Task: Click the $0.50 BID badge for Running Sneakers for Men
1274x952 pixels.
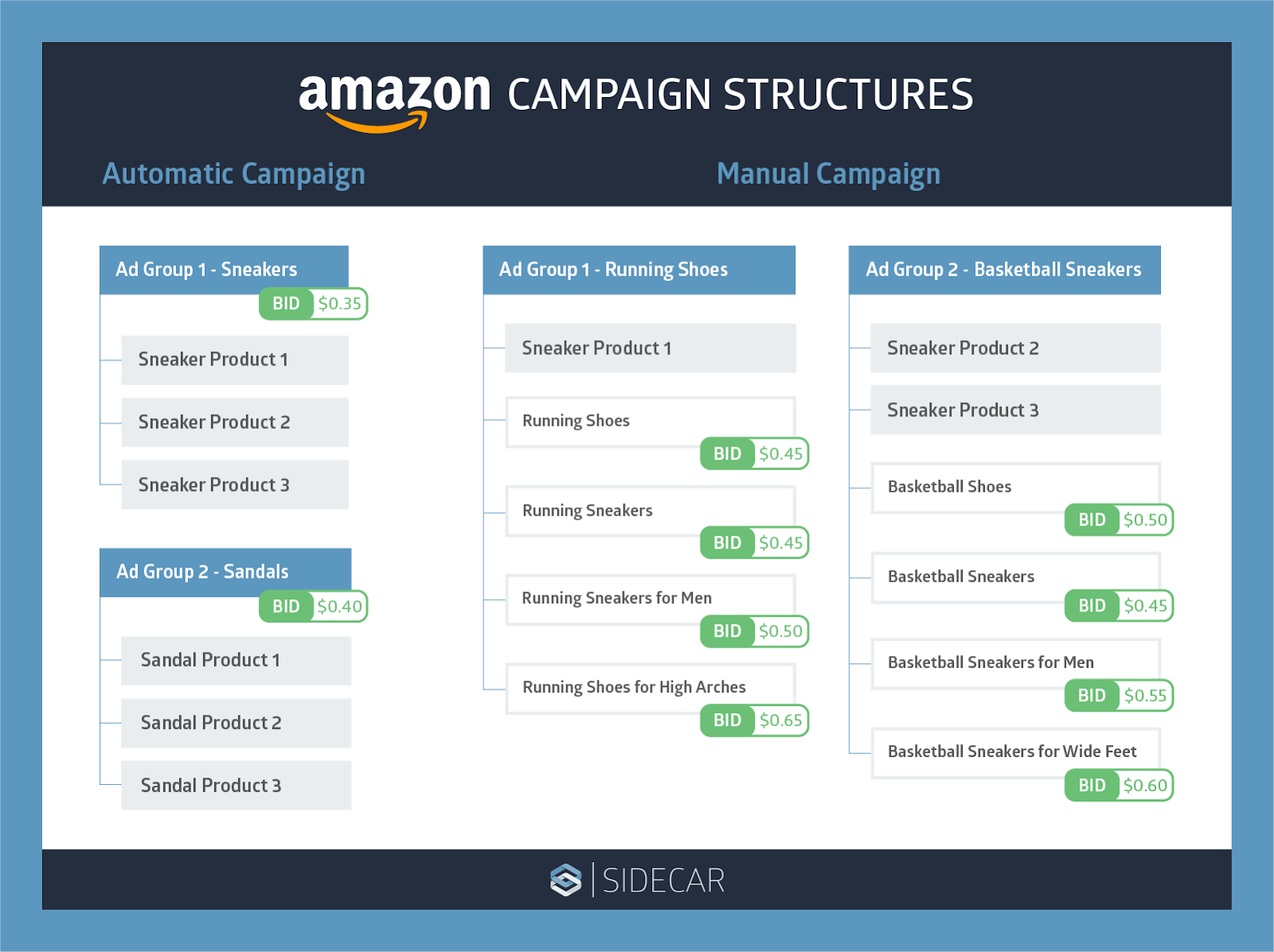Action: pyautogui.click(x=755, y=631)
